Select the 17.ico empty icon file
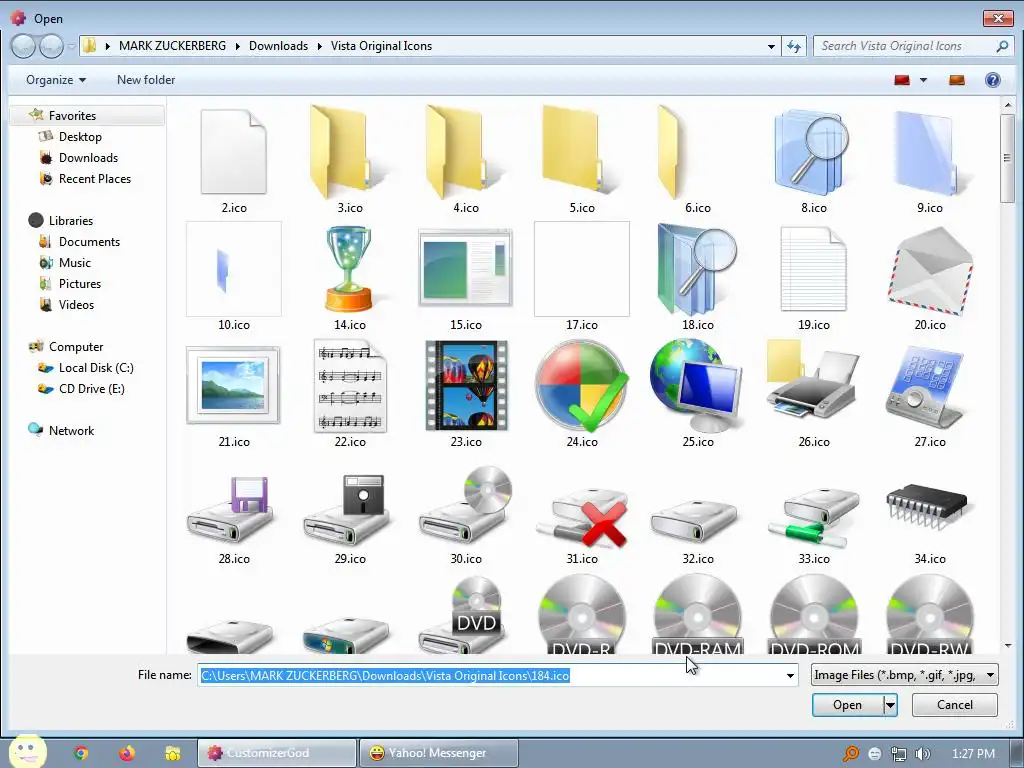This screenshot has width=1024, height=768. tap(581, 277)
